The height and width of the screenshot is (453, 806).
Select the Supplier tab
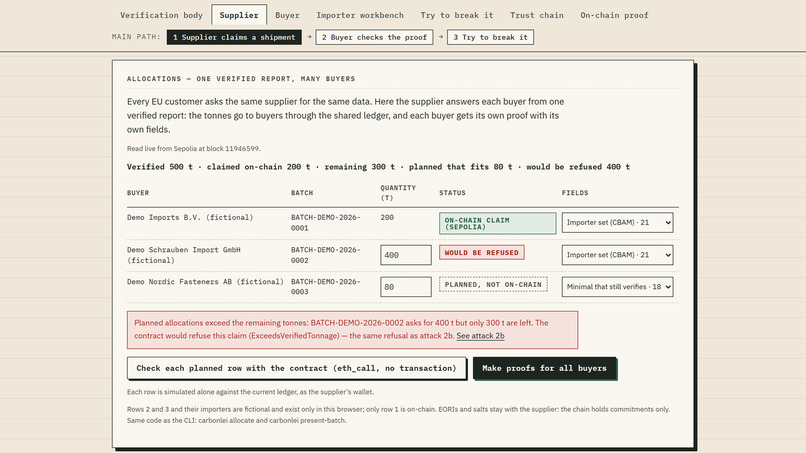pyautogui.click(x=239, y=15)
